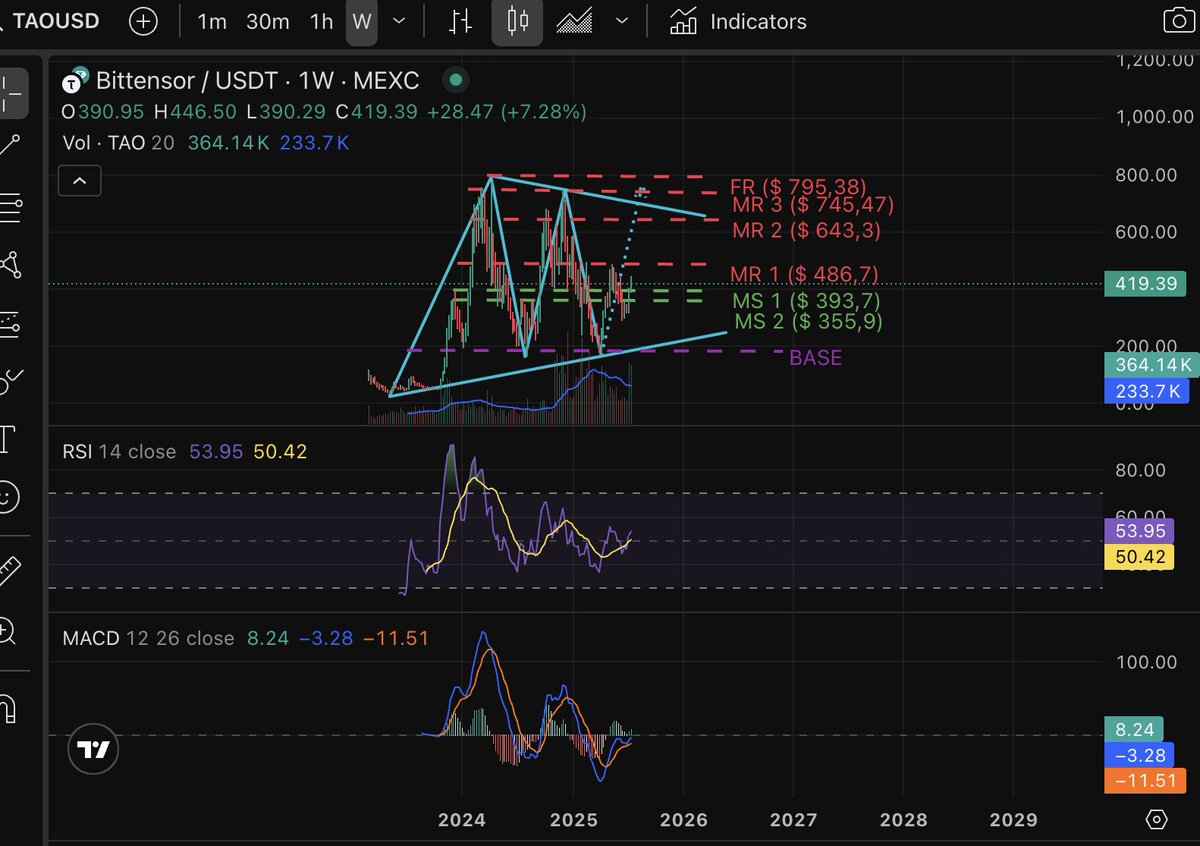1200x846 pixels.
Task: Select the purple BASE label
Action: (x=816, y=358)
